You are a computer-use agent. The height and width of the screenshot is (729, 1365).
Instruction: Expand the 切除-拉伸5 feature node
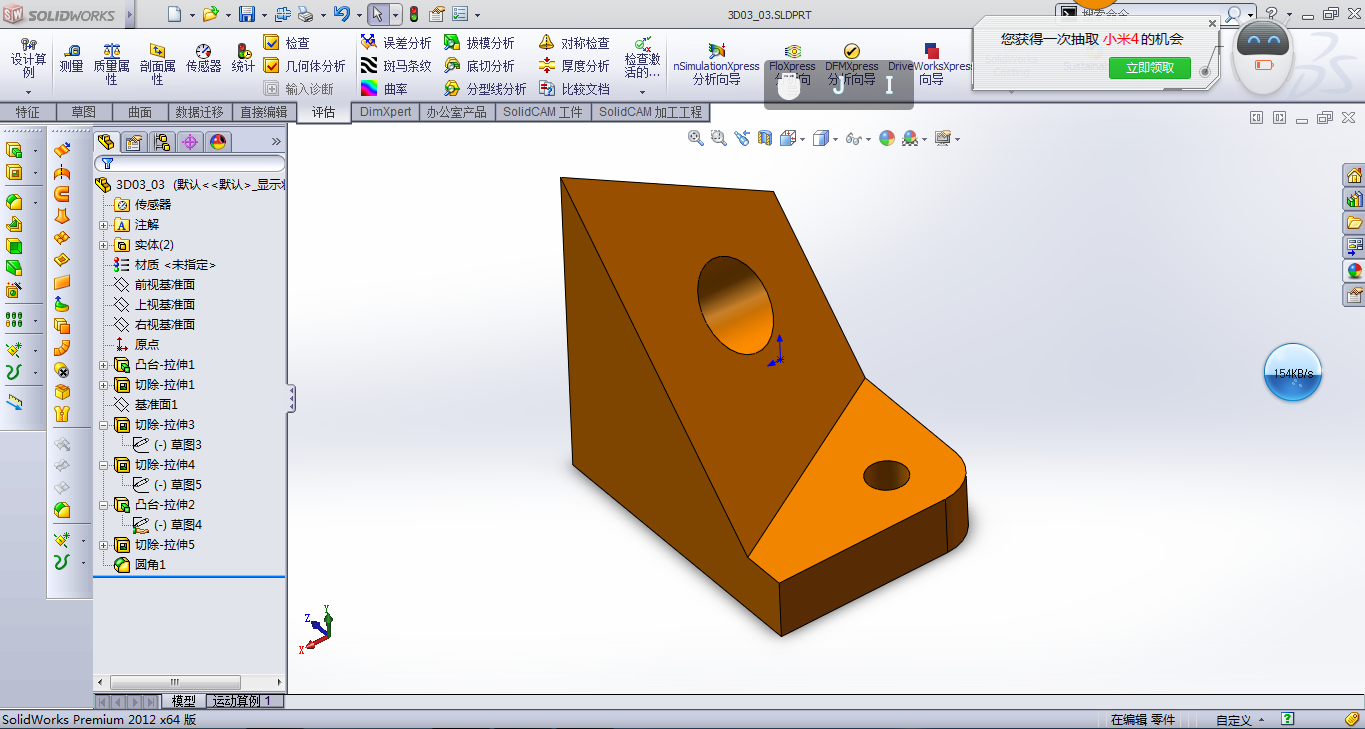pos(104,545)
